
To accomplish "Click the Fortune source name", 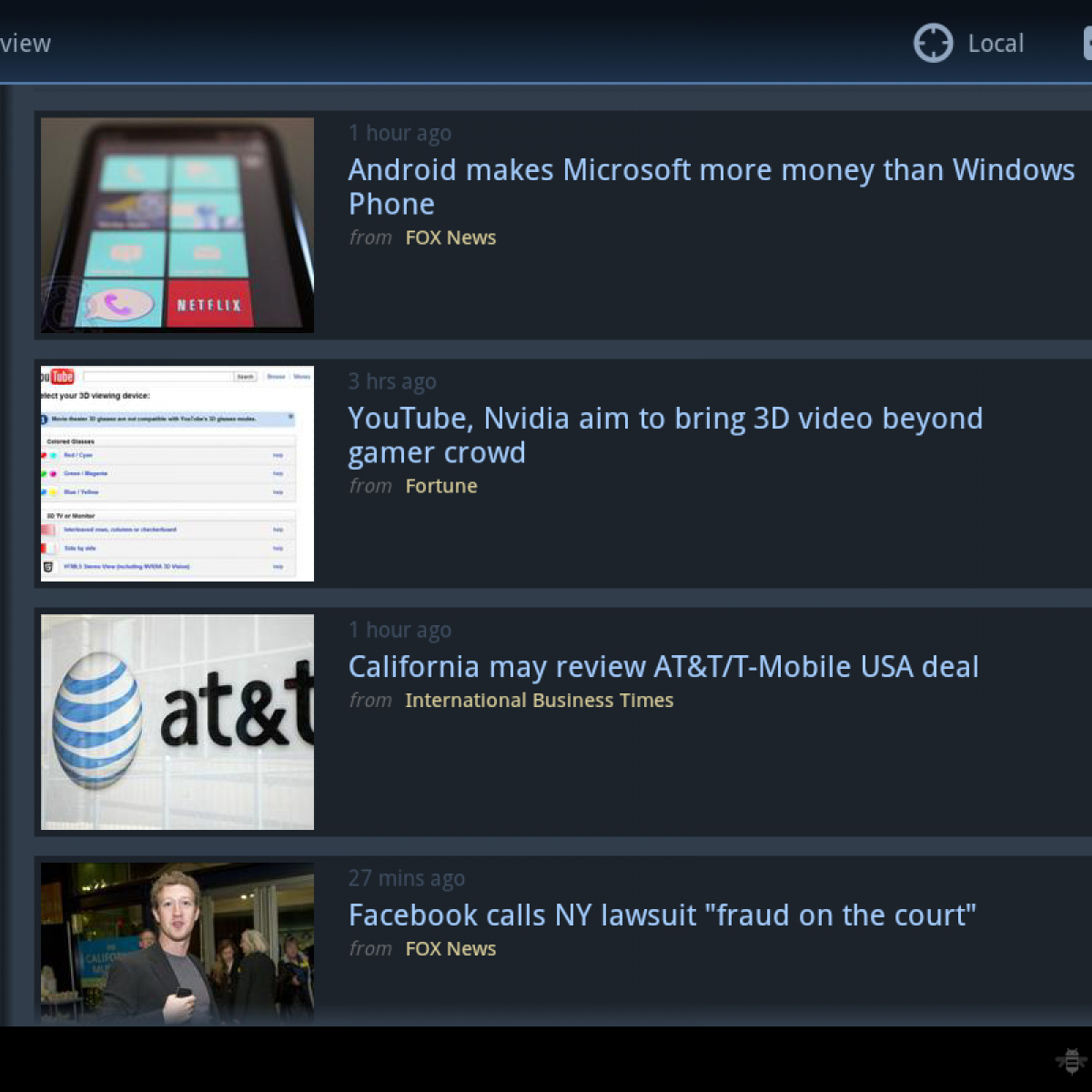I will (441, 486).
